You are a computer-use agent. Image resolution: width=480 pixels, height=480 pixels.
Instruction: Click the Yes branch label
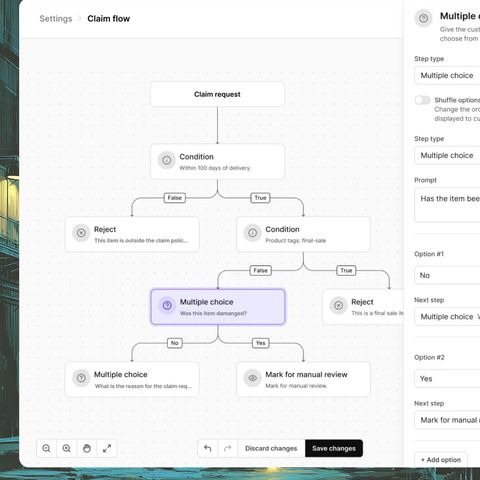[x=260, y=343]
